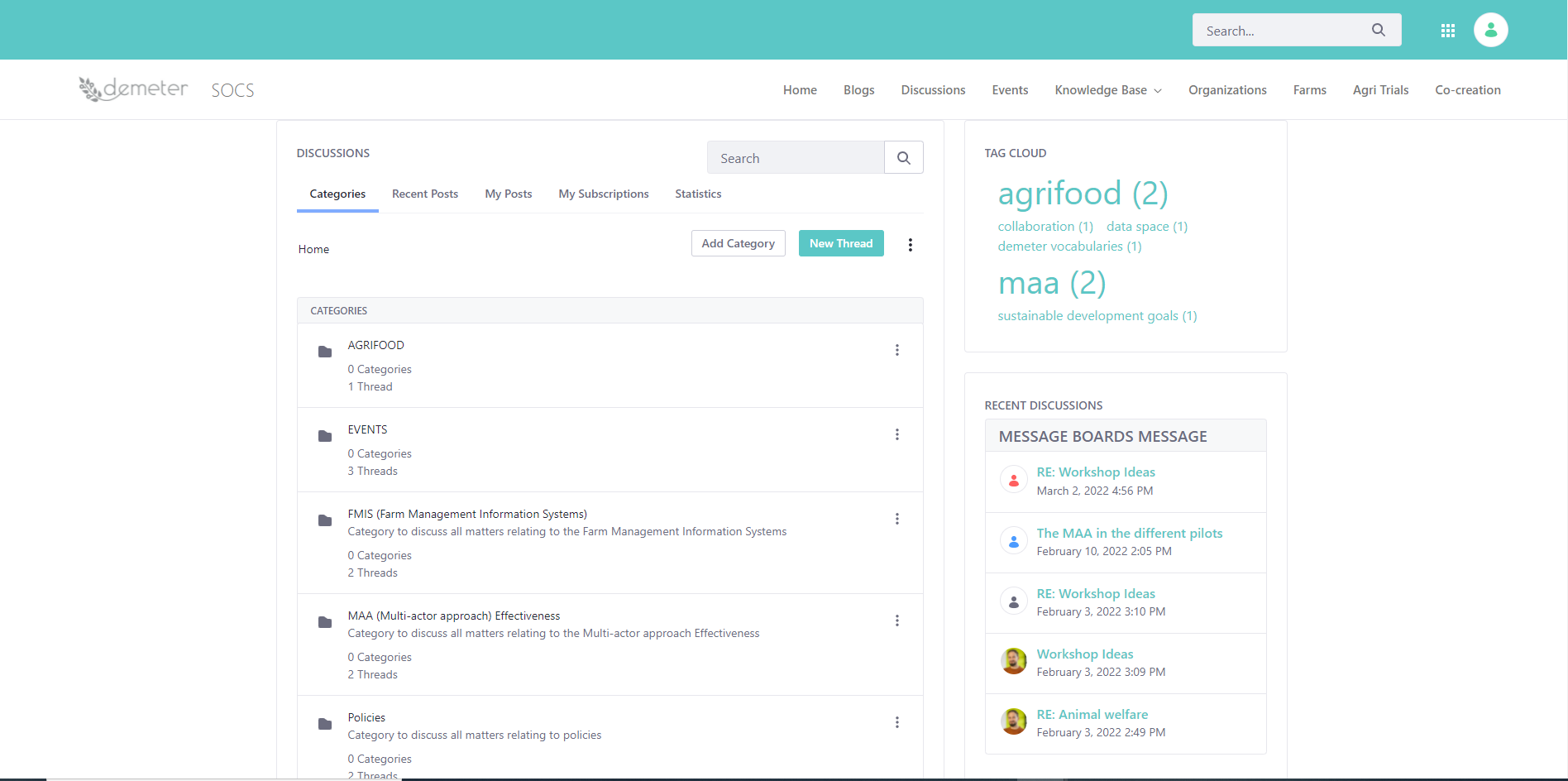Open the user profile avatar menu
The image size is (1568, 781).
pos(1491,30)
